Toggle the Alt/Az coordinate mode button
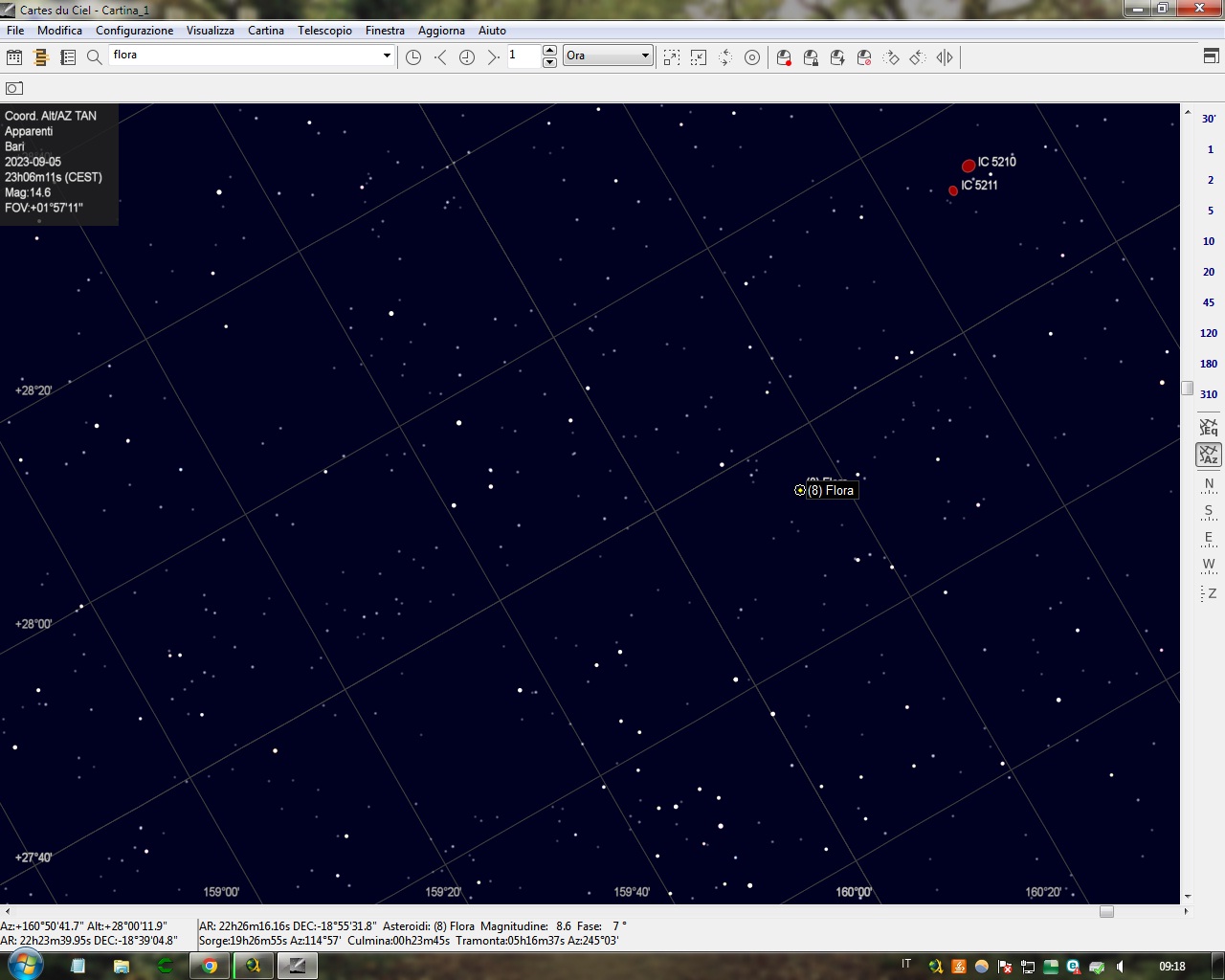Screen dimensions: 1225x980 click(x=1209, y=454)
